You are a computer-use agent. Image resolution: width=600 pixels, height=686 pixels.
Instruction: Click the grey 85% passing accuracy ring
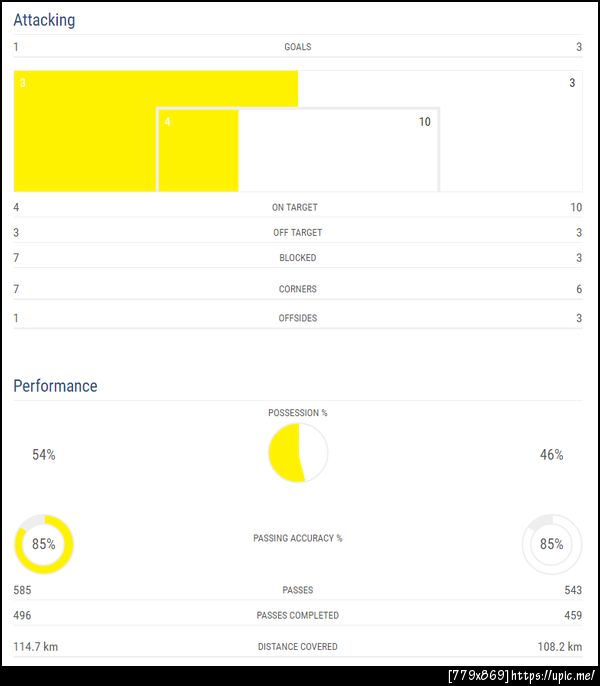click(x=551, y=545)
